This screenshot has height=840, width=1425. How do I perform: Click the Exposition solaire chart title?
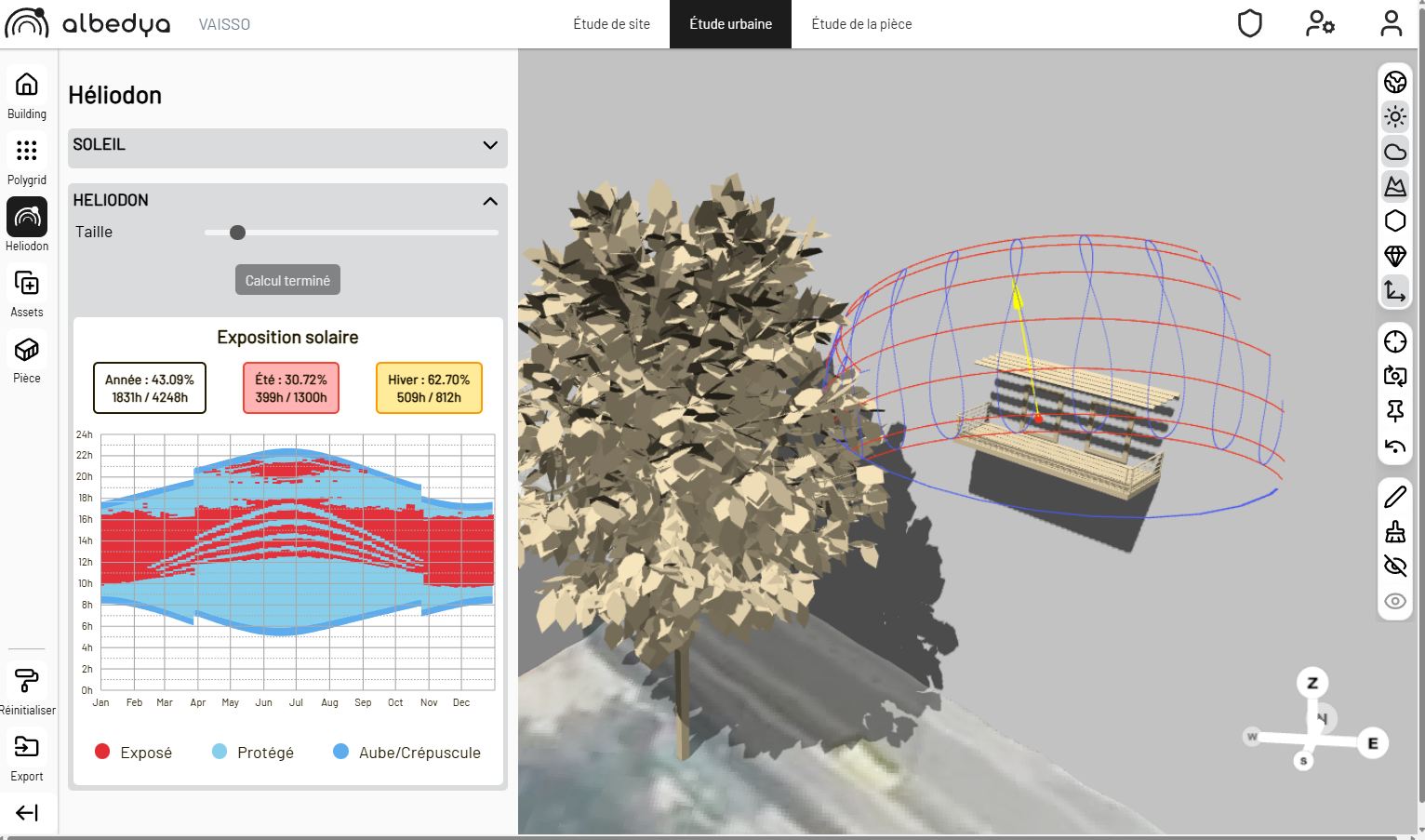point(287,337)
